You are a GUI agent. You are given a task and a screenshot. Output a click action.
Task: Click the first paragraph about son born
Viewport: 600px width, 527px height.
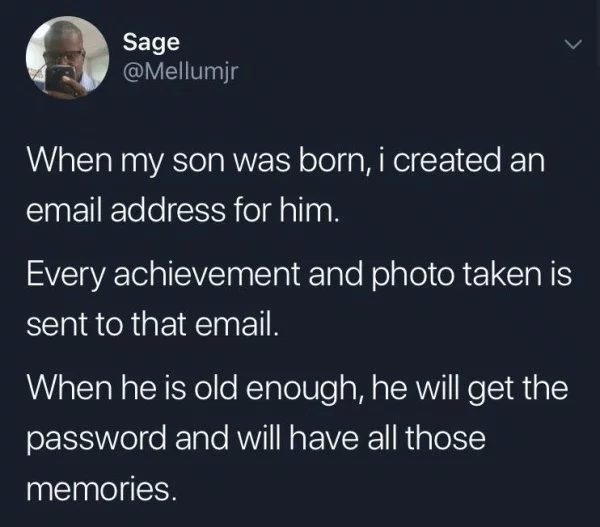click(x=285, y=185)
